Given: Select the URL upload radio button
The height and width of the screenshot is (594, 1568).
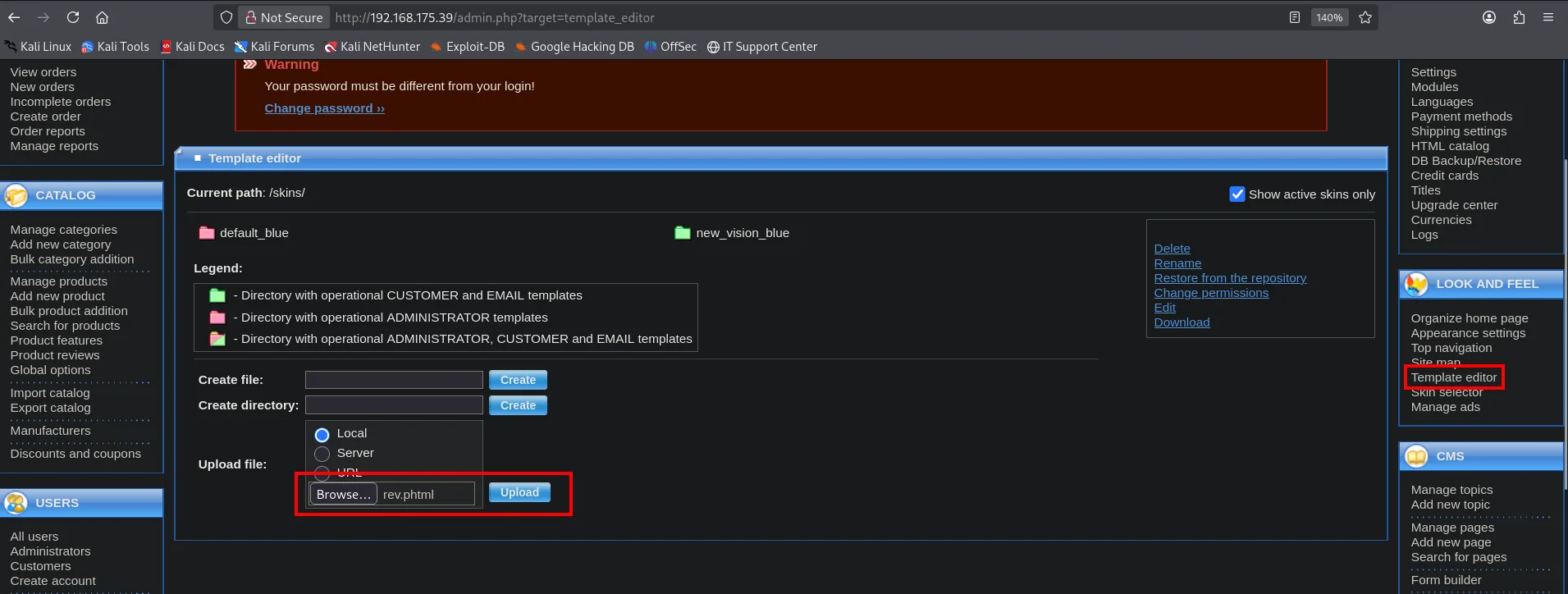Looking at the screenshot, I should pyautogui.click(x=322, y=473).
